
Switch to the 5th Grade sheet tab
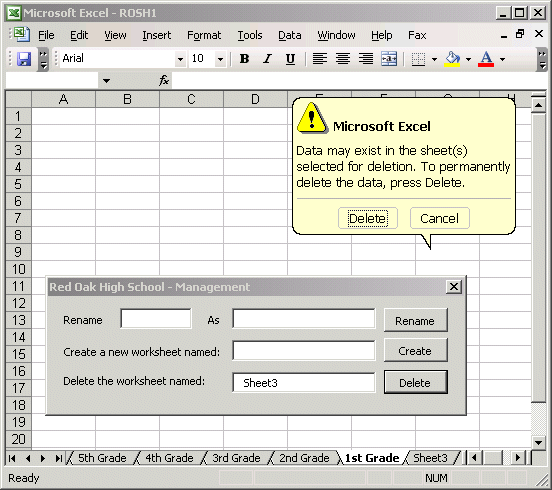pos(102,458)
